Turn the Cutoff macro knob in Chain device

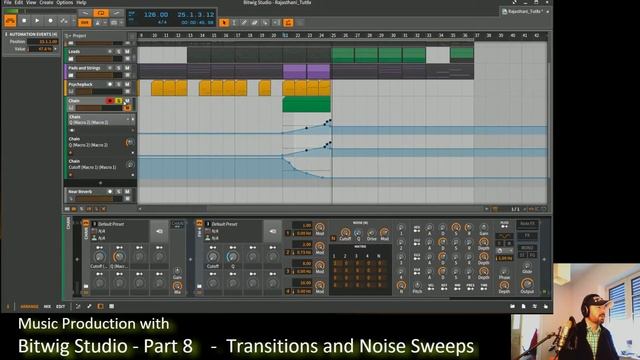(x=99, y=257)
